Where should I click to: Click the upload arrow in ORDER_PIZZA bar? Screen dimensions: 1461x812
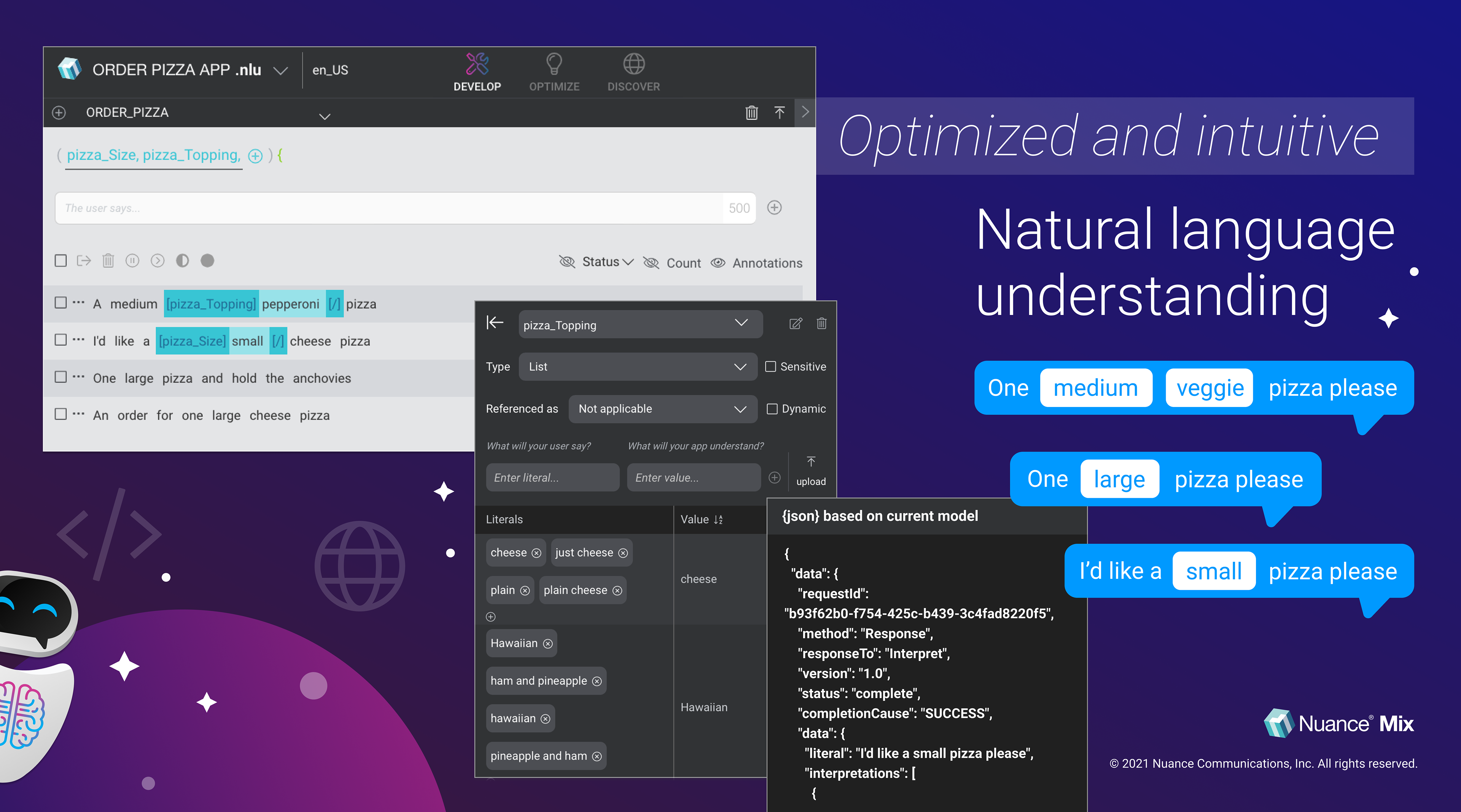pos(780,112)
